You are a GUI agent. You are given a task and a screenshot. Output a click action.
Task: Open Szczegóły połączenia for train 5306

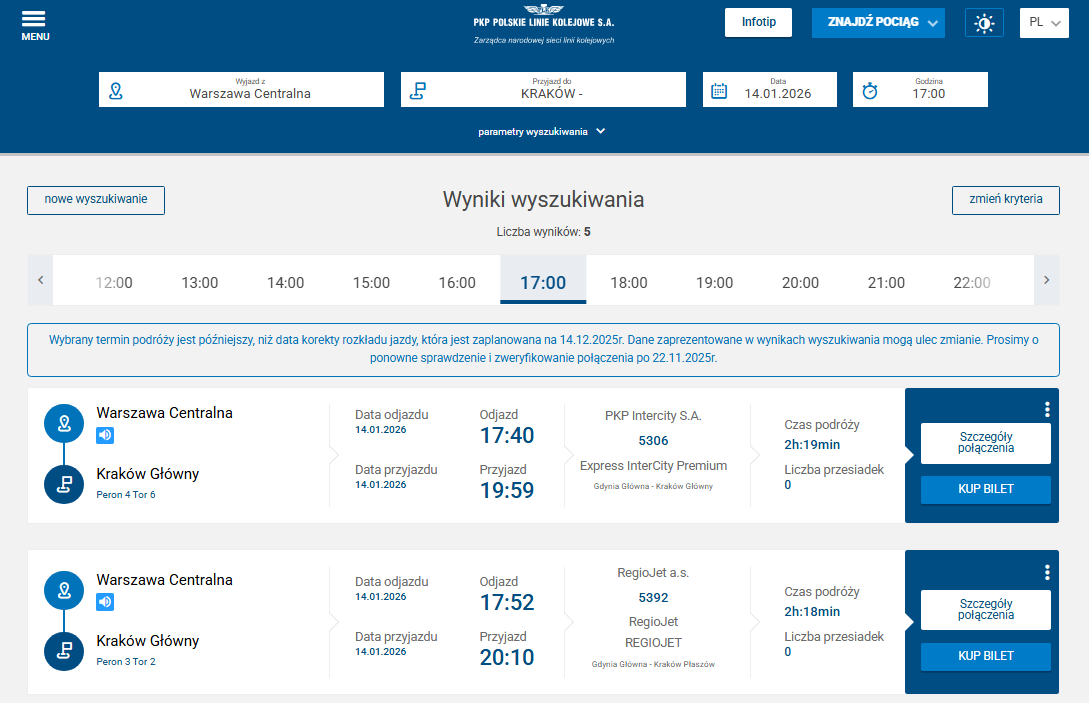(x=986, y=443)
